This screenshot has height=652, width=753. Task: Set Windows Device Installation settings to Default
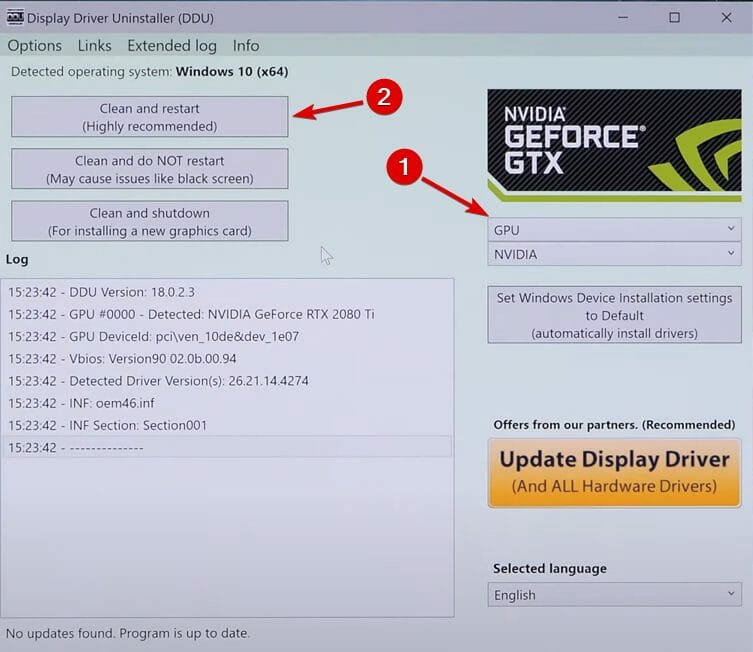[x=614, y=315]
